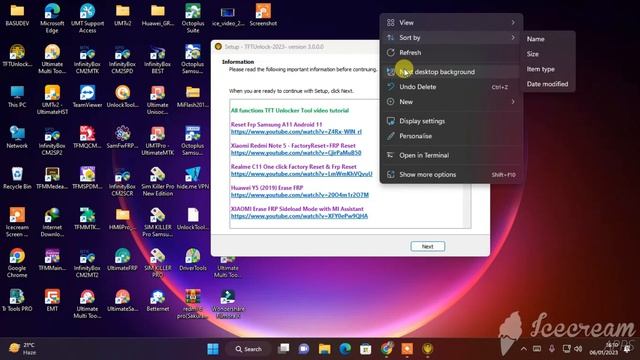Expand the Sort by submenu
The image size is (640, 360).
(x=451, y=38)
